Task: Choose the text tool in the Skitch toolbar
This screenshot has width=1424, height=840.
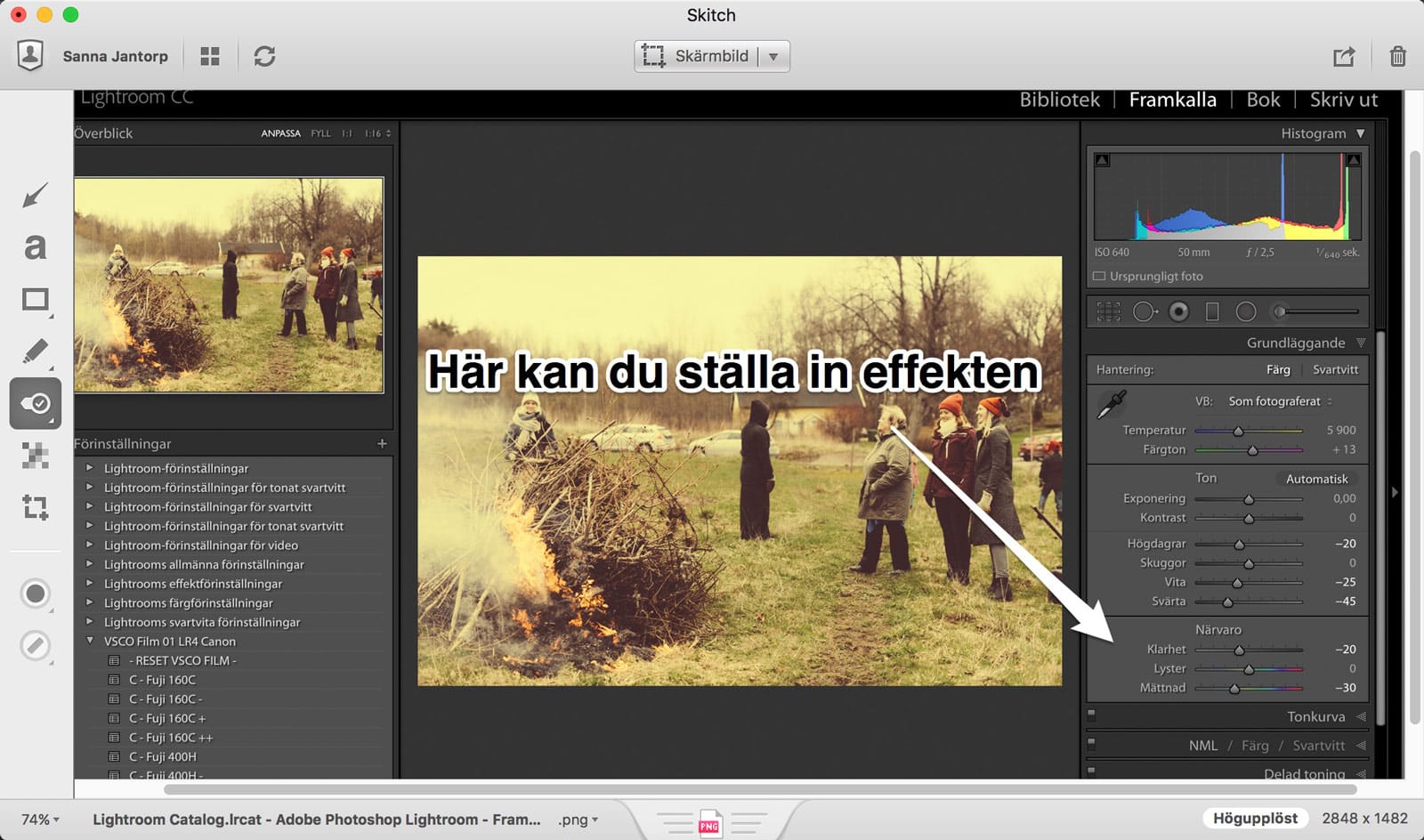Action: click(x=35, y=246)
